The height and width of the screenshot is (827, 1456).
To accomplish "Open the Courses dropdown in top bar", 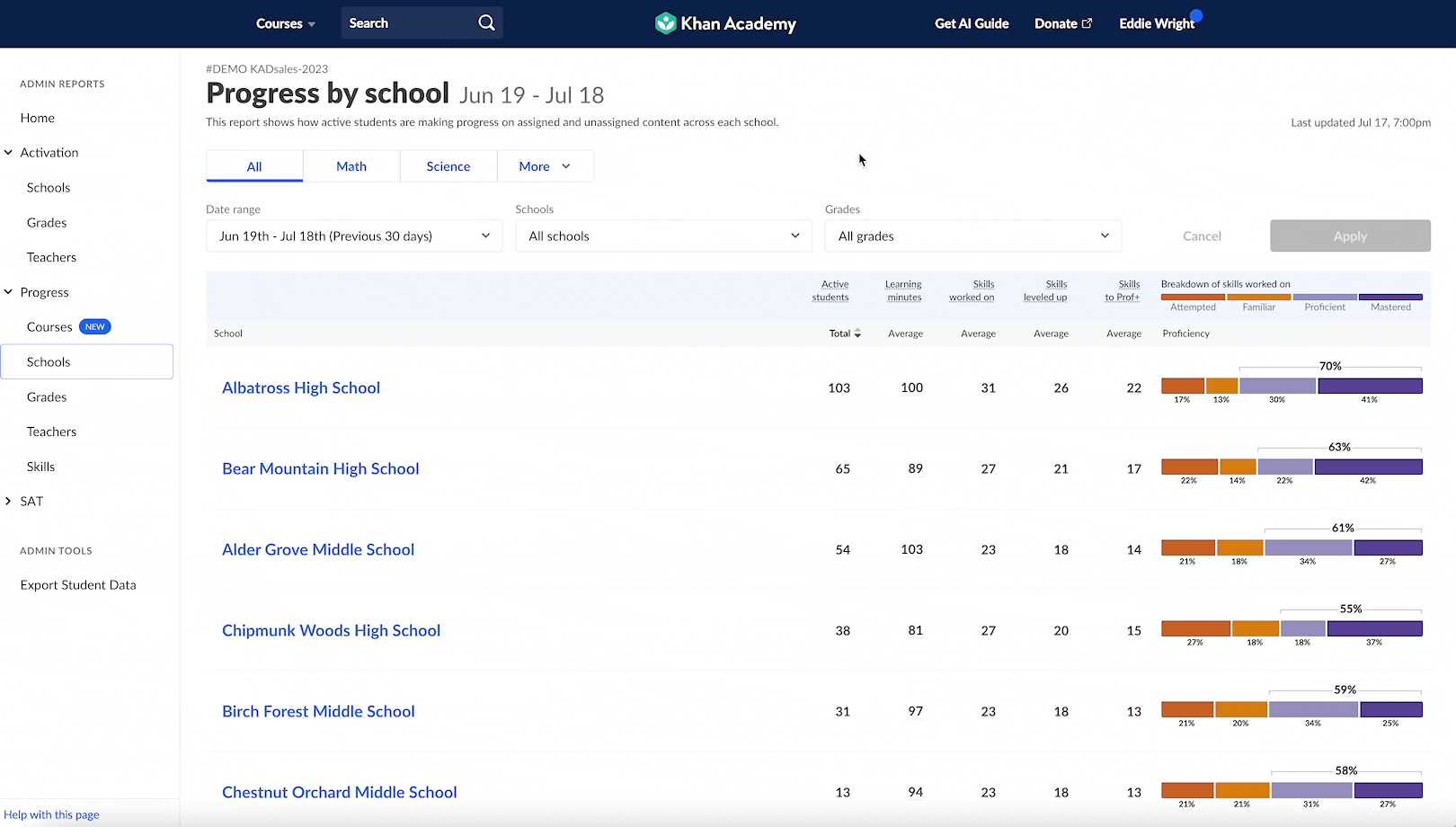I will [x=286, y=23].
